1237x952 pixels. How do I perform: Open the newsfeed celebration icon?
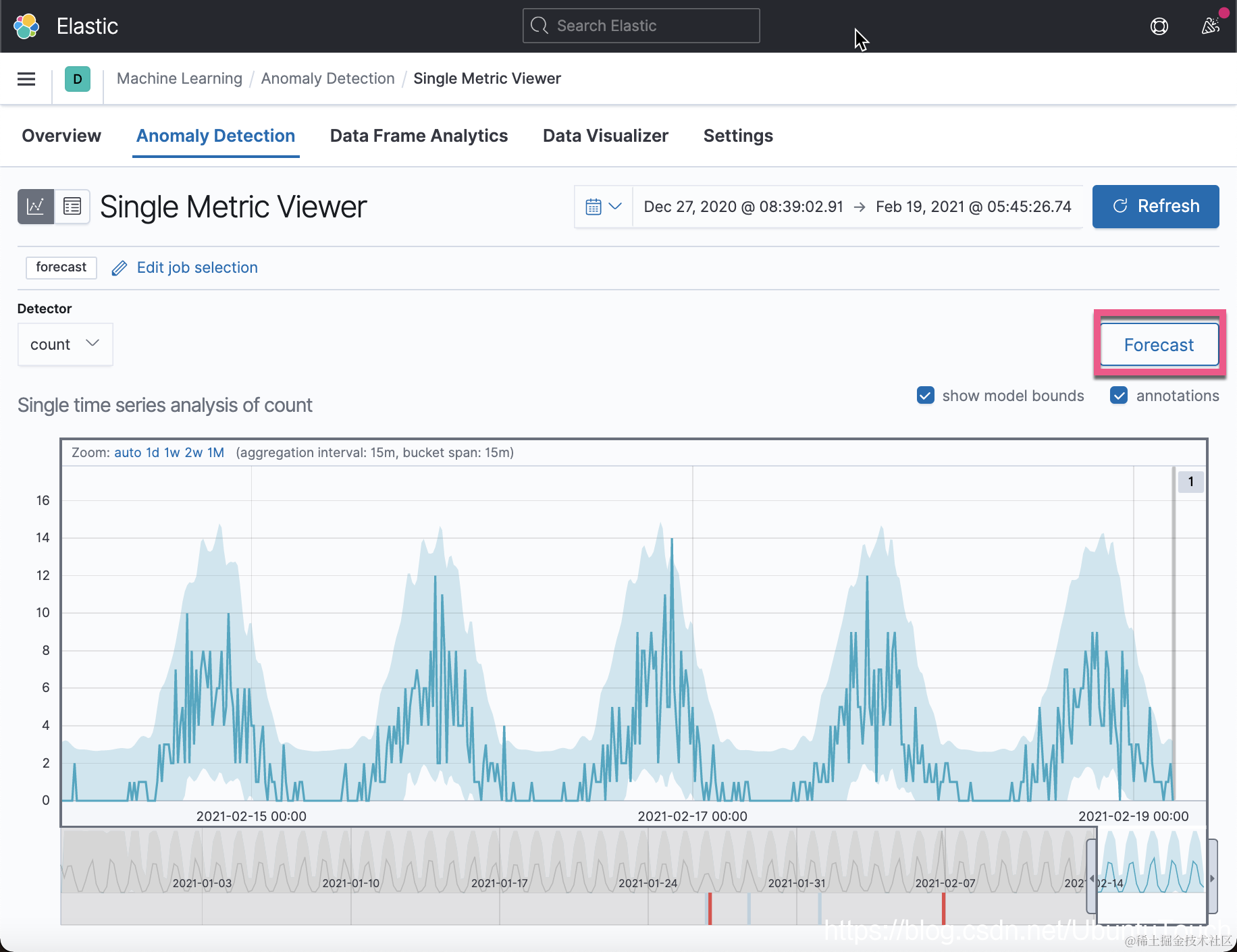tap(1211, 26)
